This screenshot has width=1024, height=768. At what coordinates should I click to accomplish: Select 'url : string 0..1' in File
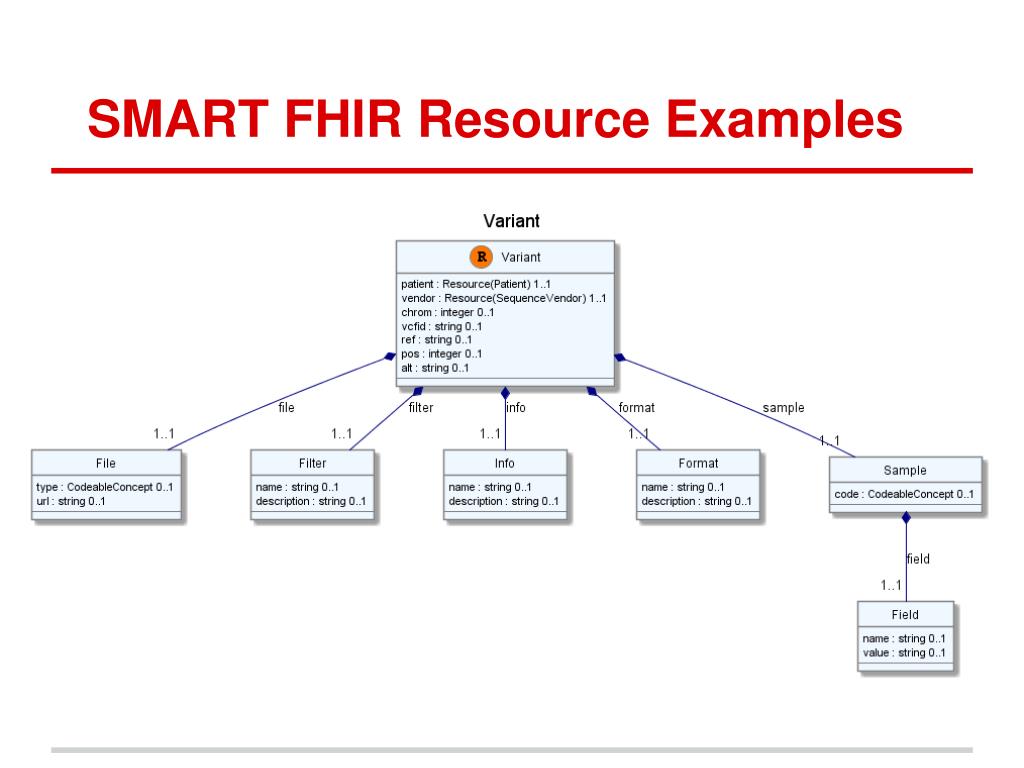[71, 502]
